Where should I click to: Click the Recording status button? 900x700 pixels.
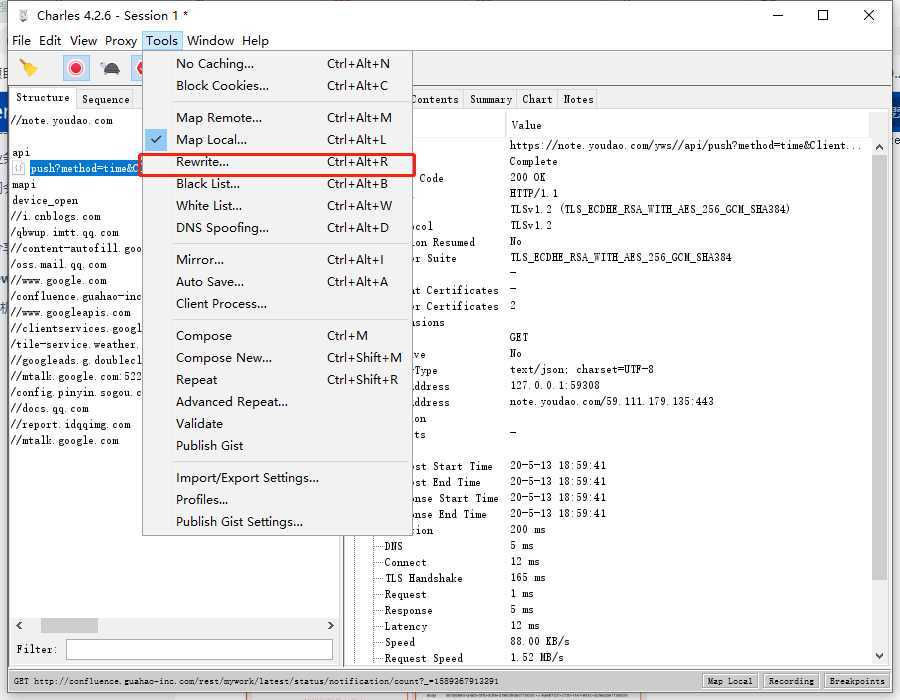tap(791, 681)
